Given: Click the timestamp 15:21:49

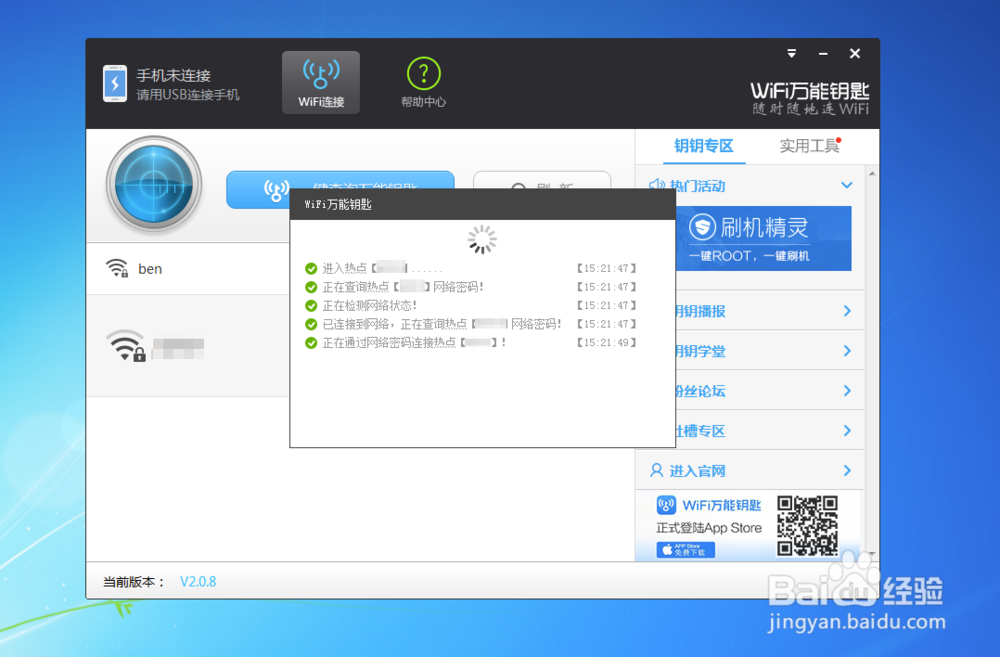Looking at the screenshot, I should point(607,343).
